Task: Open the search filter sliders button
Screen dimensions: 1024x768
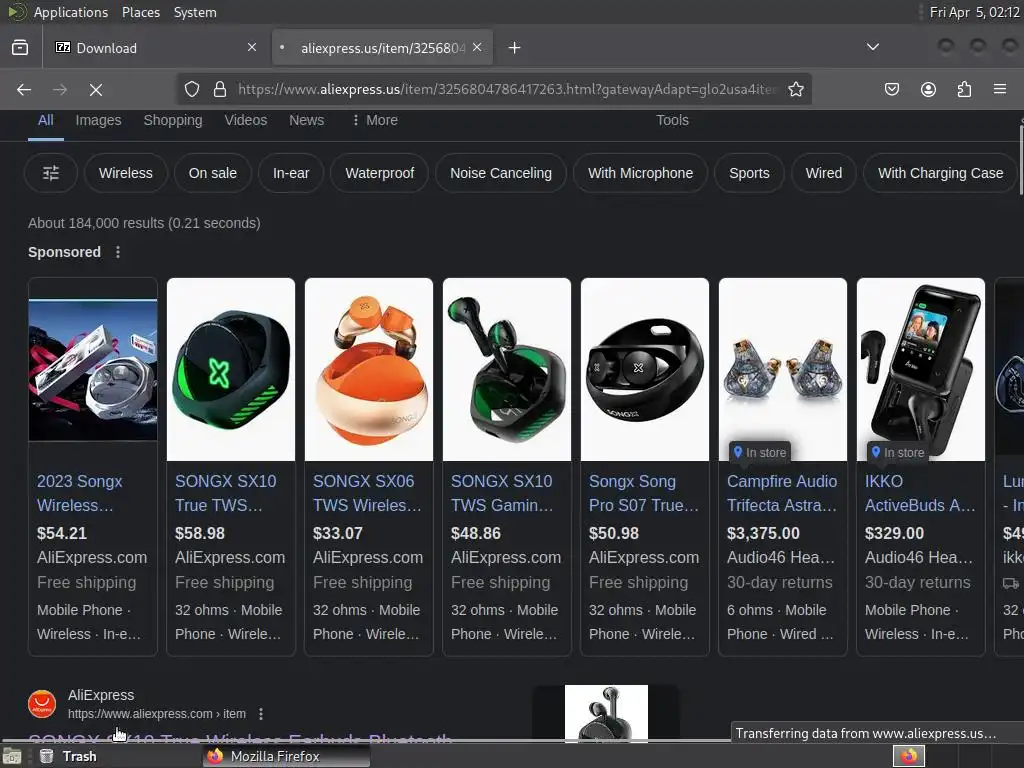Action: point(51,173)
